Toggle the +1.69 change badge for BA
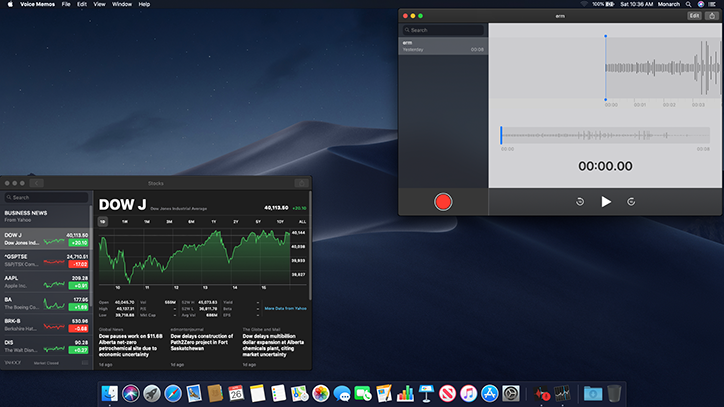 (78, 307)
